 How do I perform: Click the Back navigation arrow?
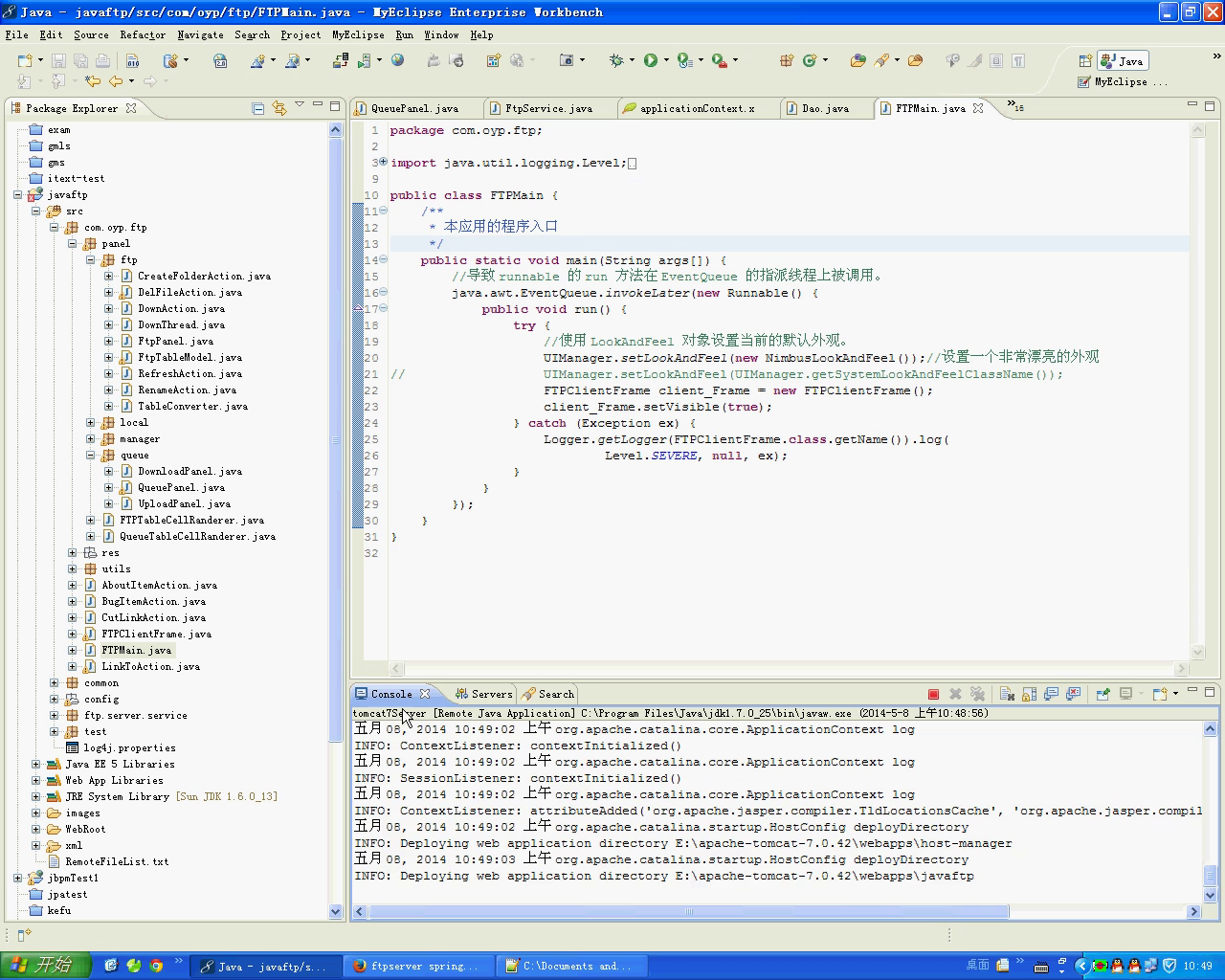click(x=116, y=81)
